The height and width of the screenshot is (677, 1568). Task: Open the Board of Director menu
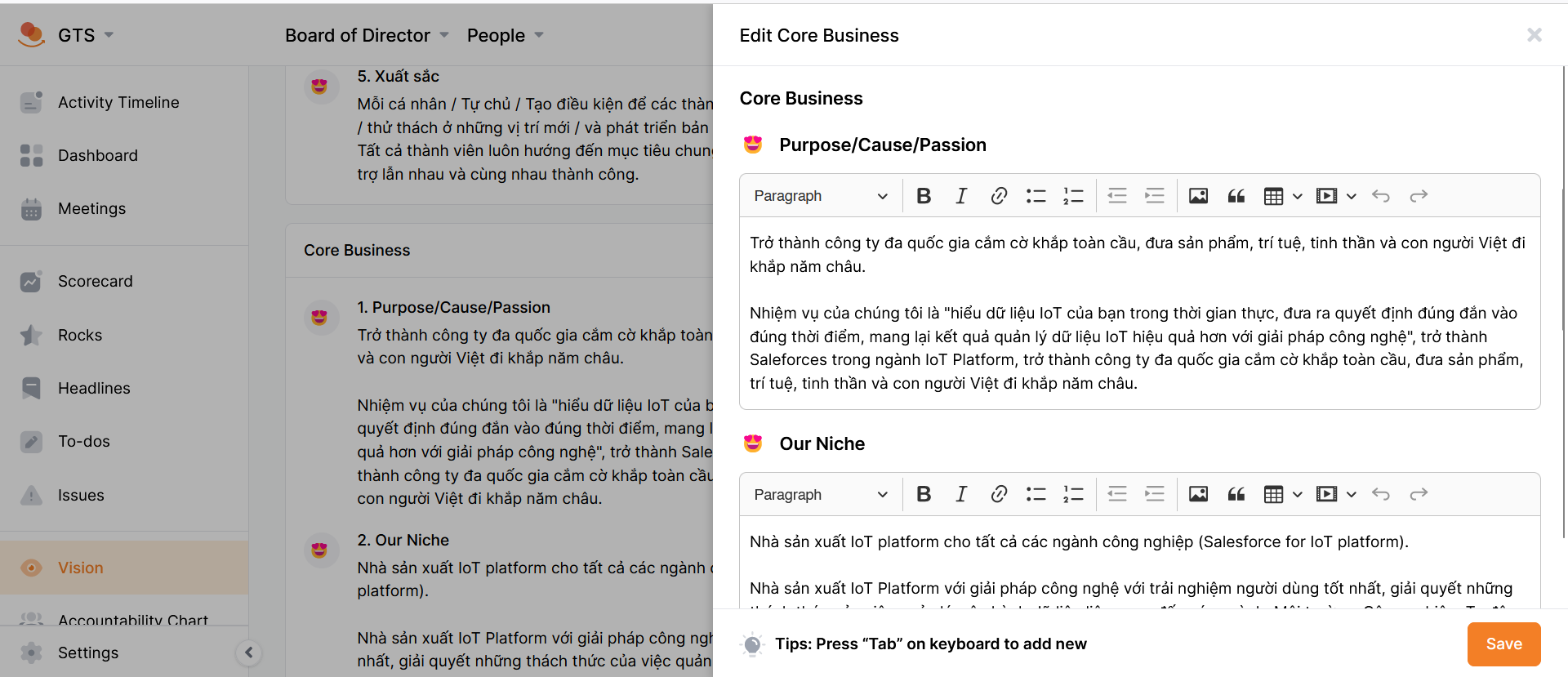[365, 35]
